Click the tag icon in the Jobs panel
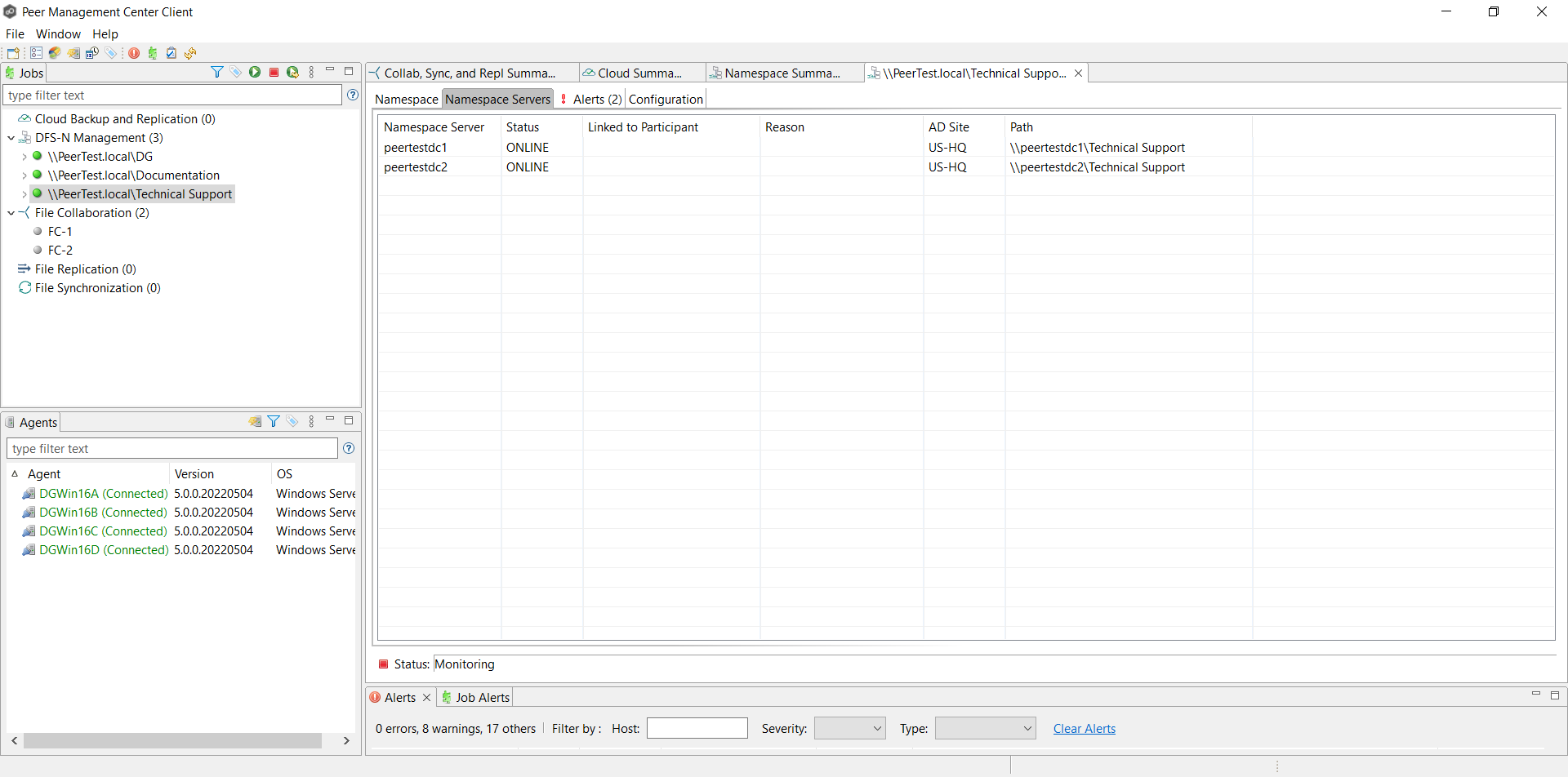Screen dimensions: 1568x777 236,72
